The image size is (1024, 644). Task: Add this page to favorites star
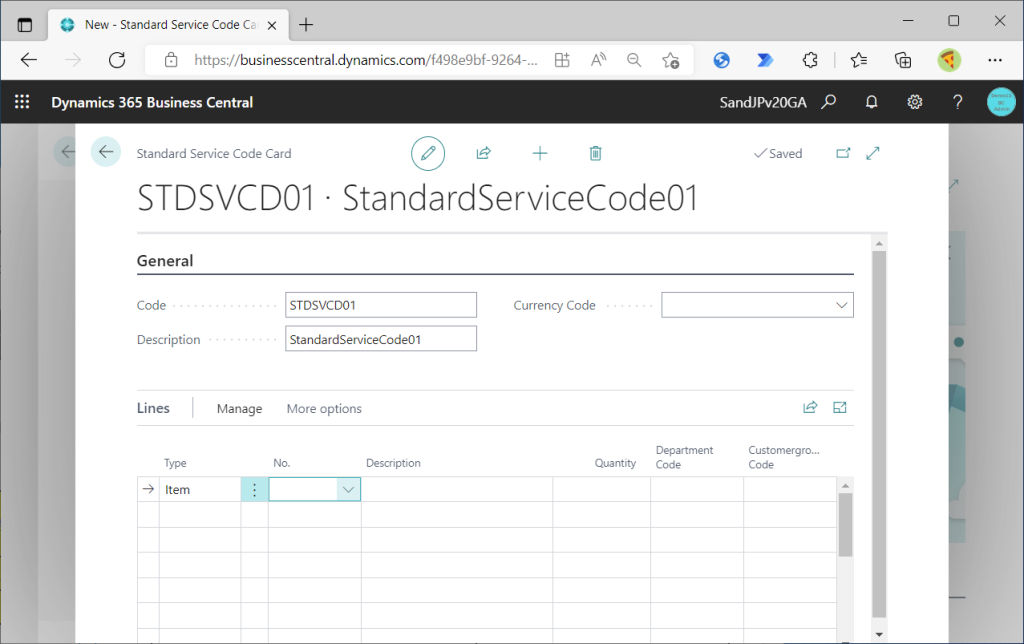coord(671,60)
